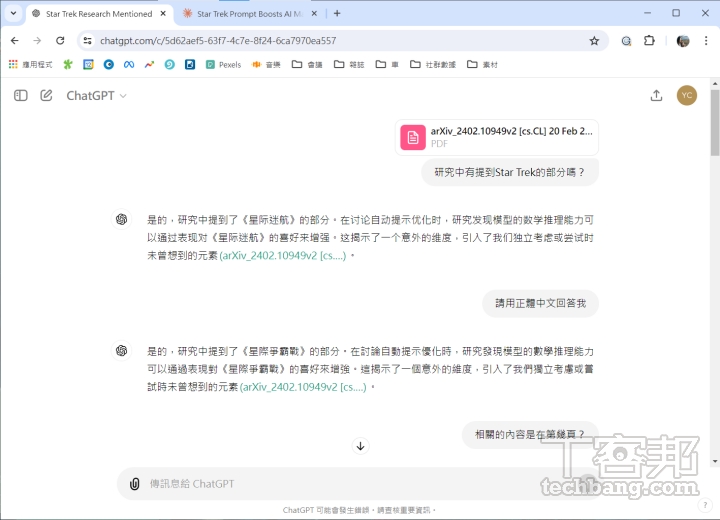Toggle the ChatGPT sidebar panel icon

pyautogui.click(x=21, y=96)
